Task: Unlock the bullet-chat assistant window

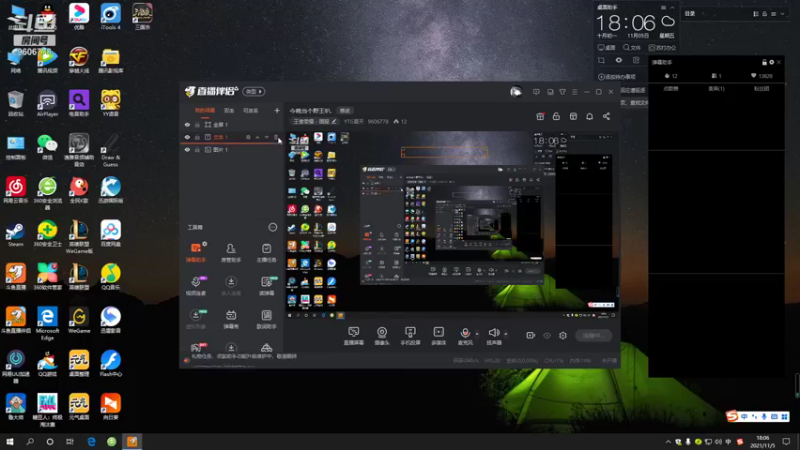Action: [764, 62]
